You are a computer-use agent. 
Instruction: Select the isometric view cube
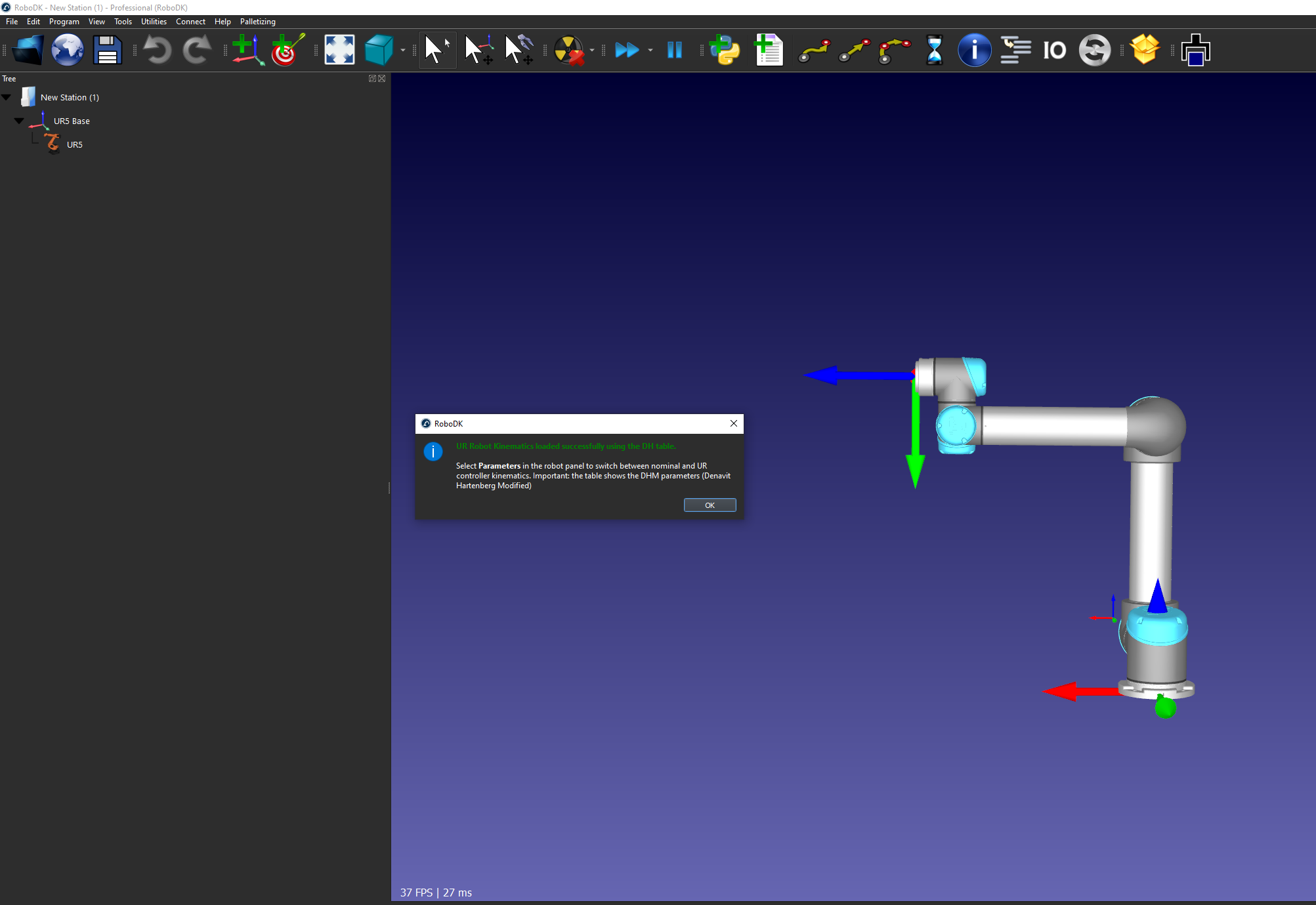(379, 50)
